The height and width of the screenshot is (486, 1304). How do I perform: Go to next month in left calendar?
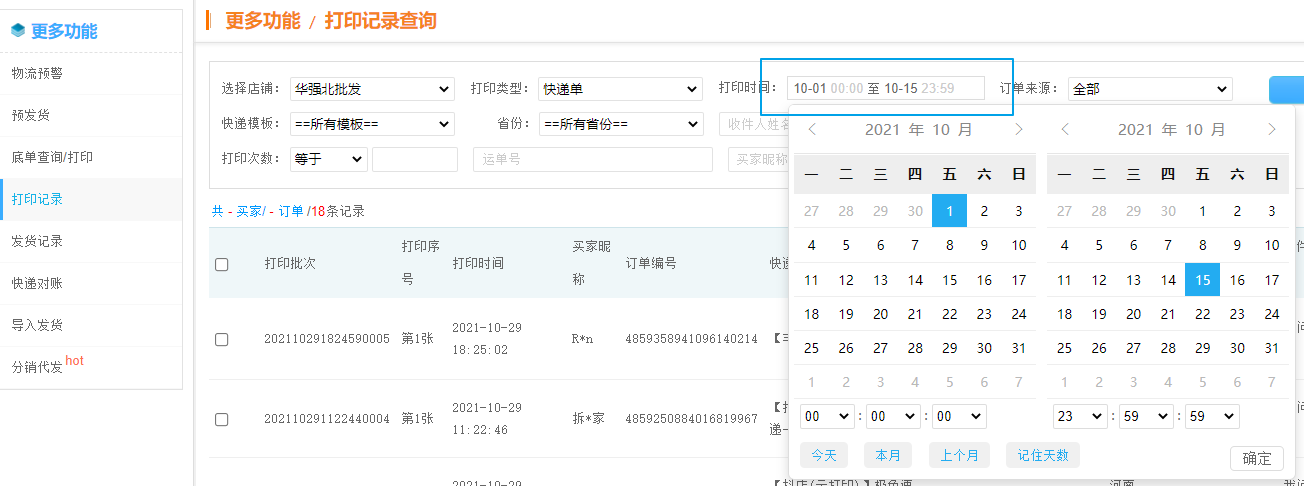tap(1018, 129)
